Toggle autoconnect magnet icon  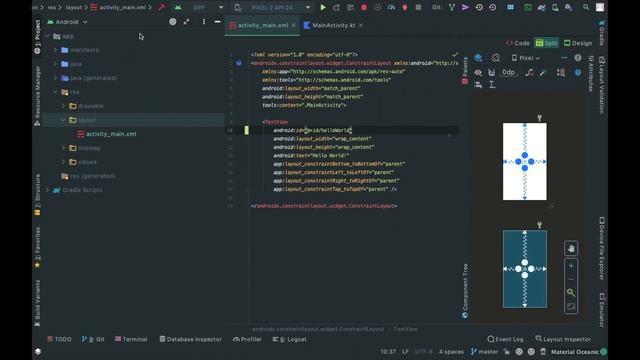tap(491, 73)
